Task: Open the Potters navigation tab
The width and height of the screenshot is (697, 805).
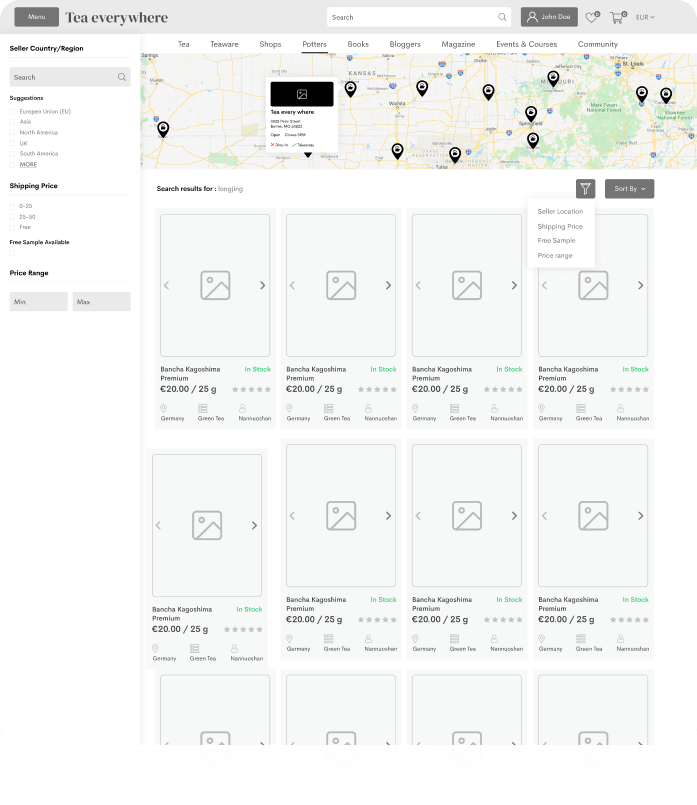Action: [315, 44]
